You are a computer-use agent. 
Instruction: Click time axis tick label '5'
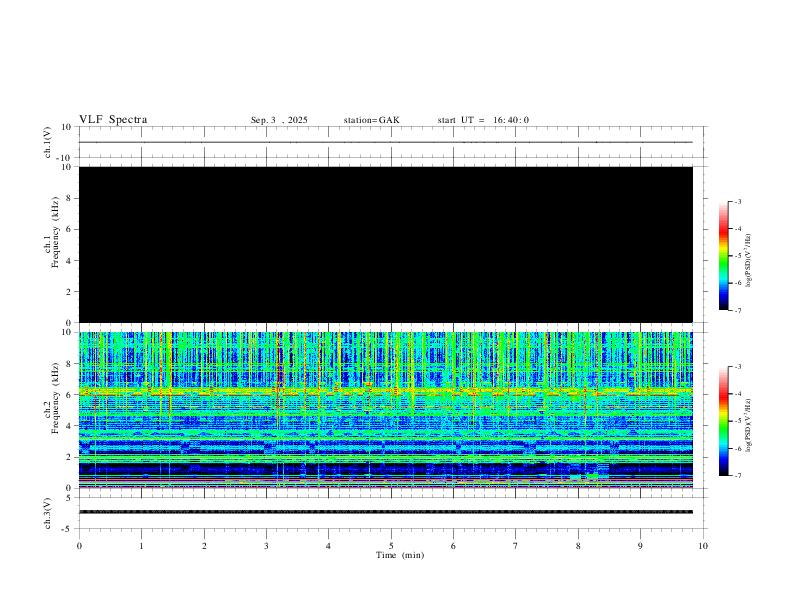391,546
